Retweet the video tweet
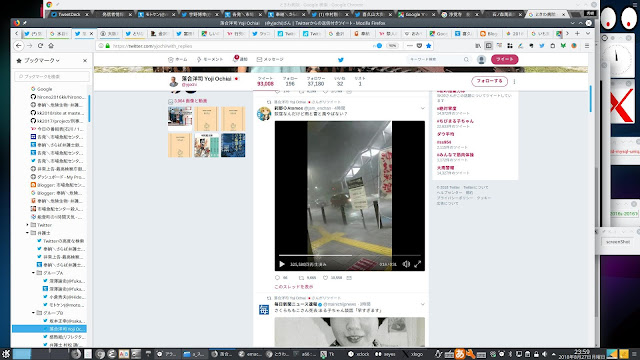This screenshot has width=640, height=360. (x=301, y=278)
